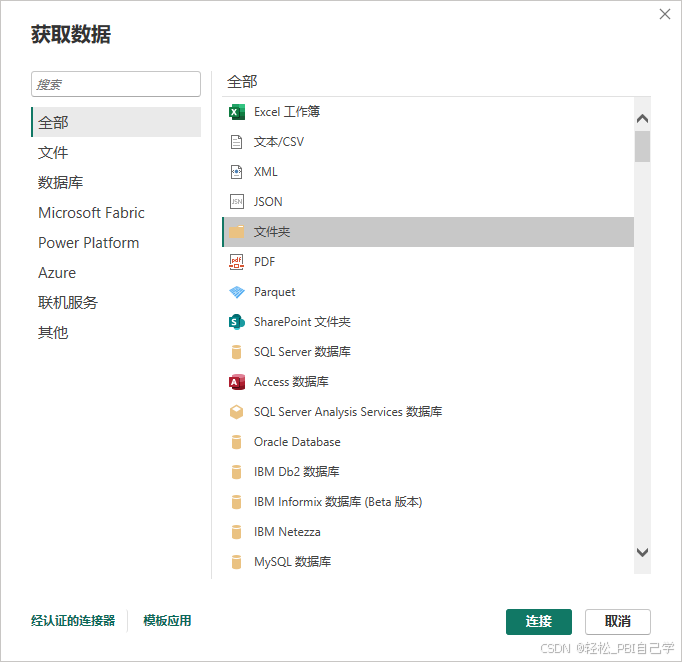Click the JSON file icon

(237, 202)
